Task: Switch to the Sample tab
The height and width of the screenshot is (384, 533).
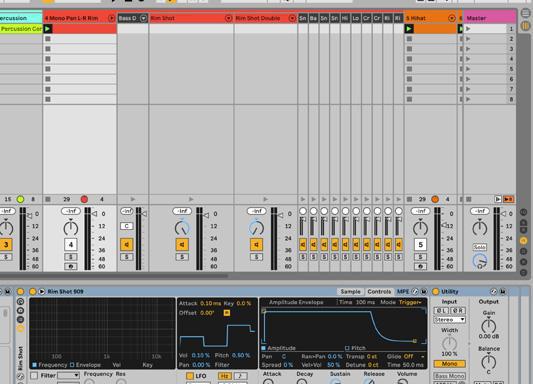Action: click(350, 292)
